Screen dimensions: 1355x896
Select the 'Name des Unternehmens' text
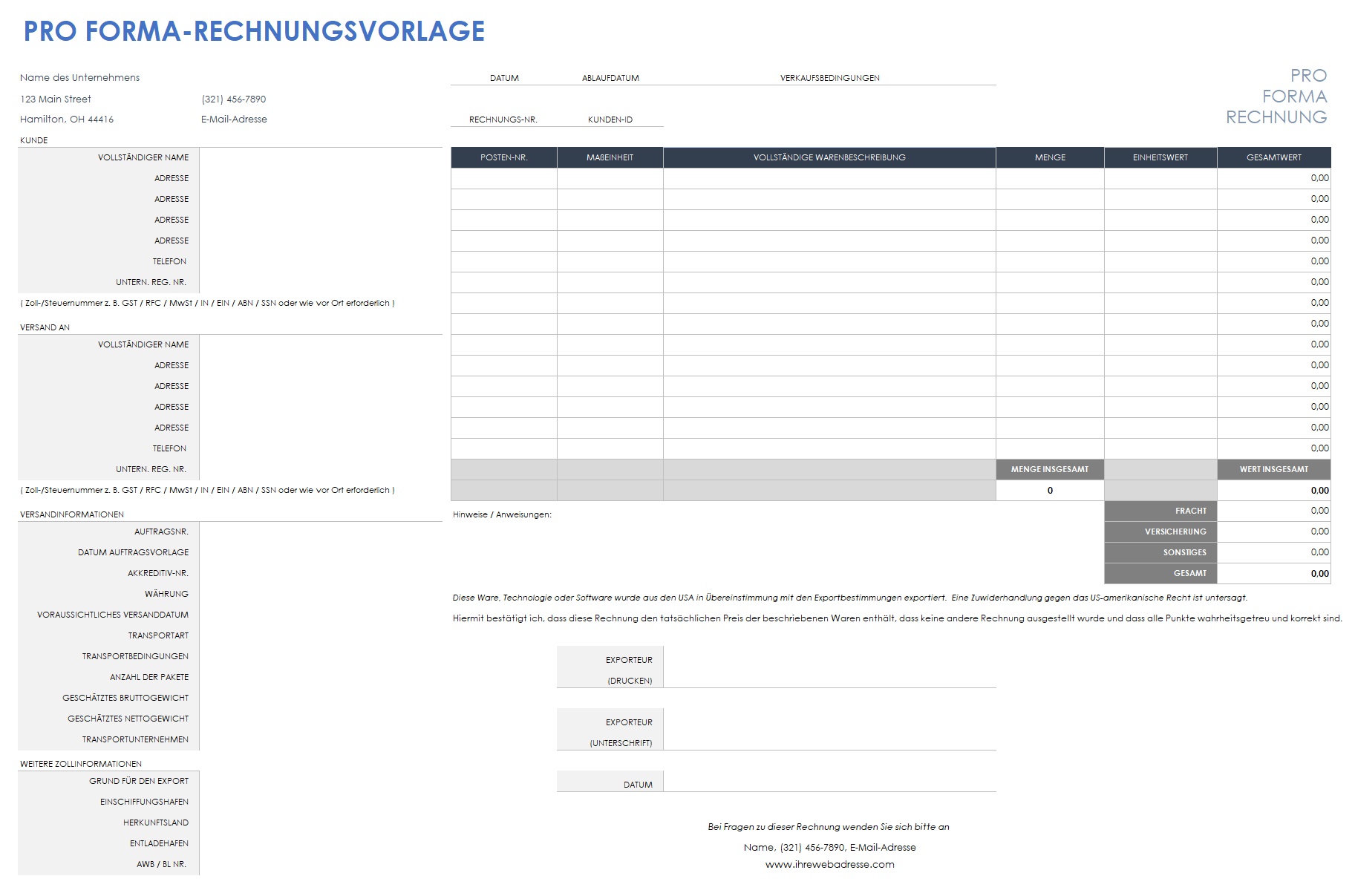pos(80,78)
